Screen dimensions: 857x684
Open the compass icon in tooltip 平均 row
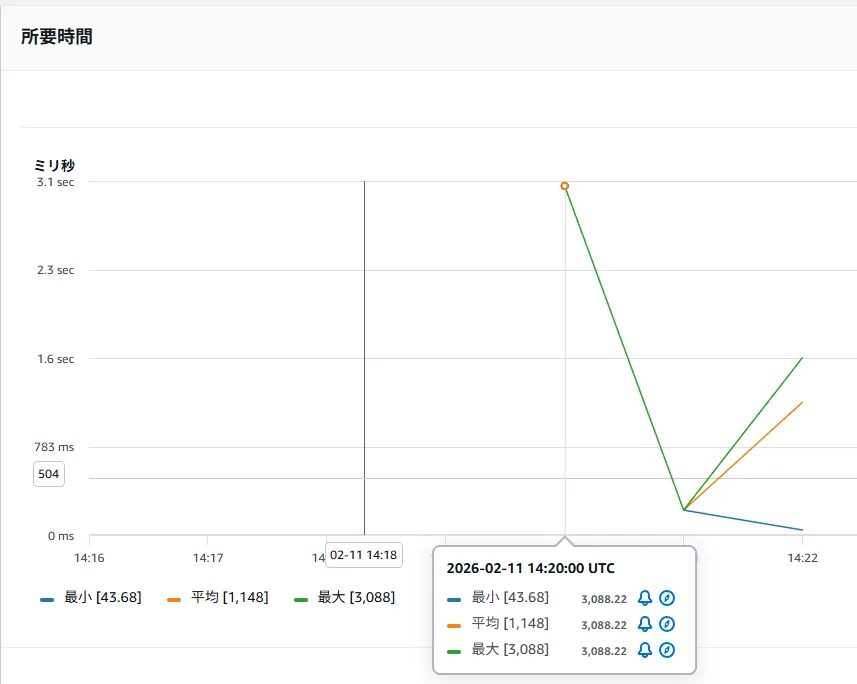click(667, 624)
